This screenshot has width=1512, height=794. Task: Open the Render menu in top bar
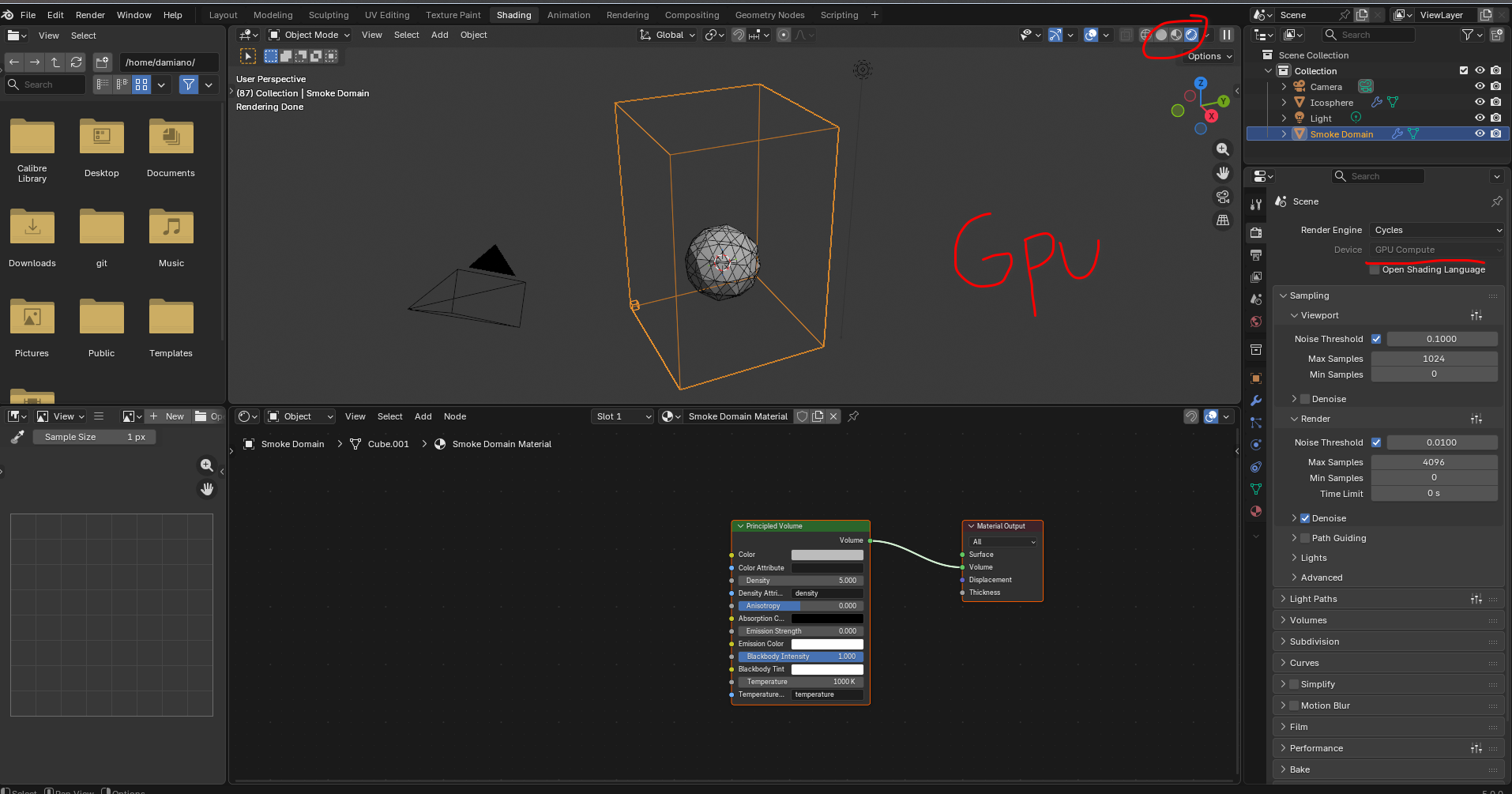coord(90,15)
